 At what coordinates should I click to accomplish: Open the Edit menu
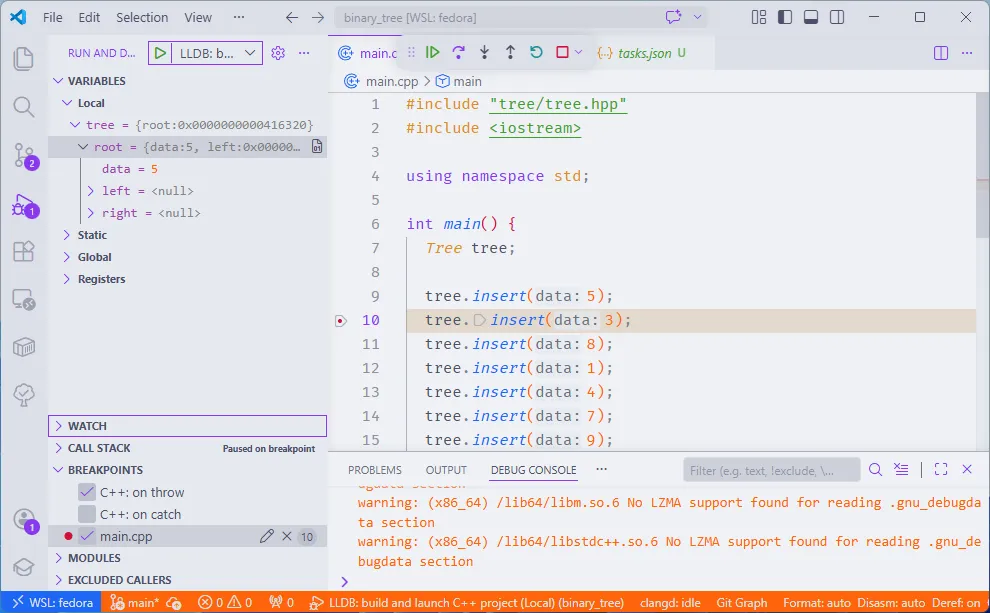89,17
